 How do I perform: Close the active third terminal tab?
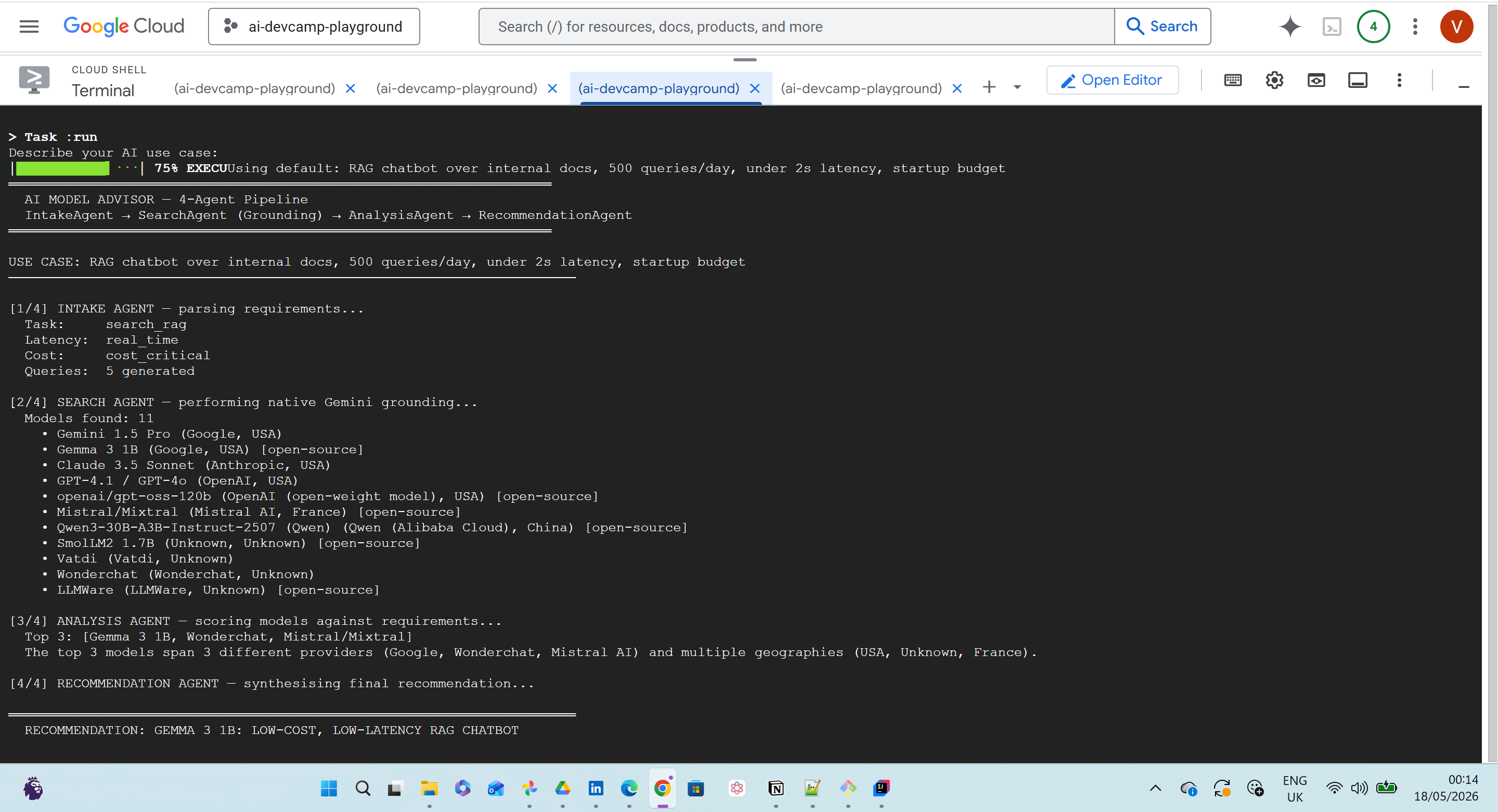[755, 88]
